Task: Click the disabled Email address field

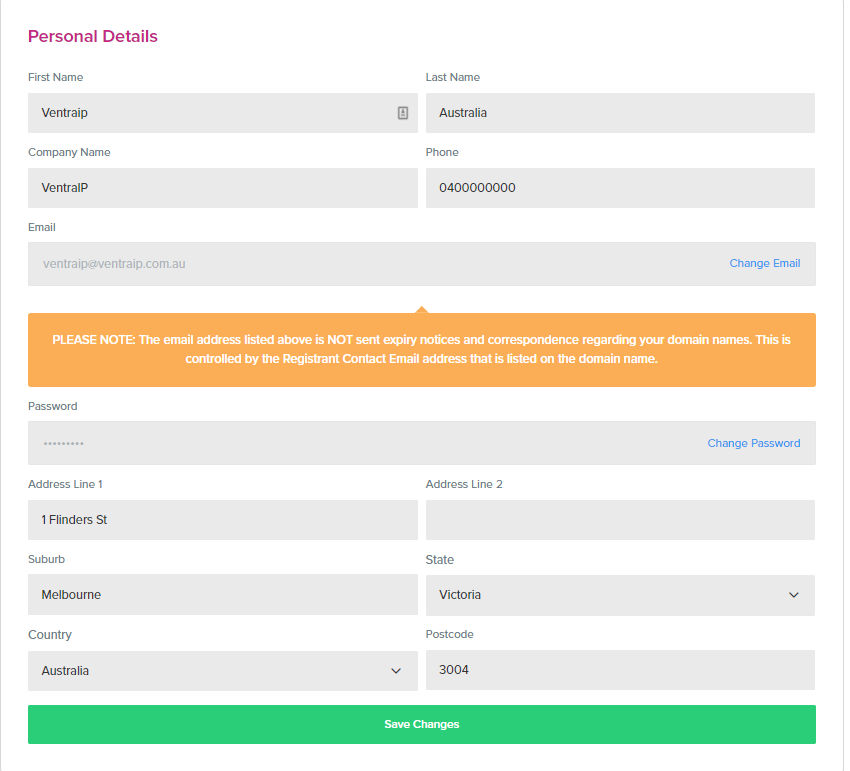Action: tap(422, 264)
